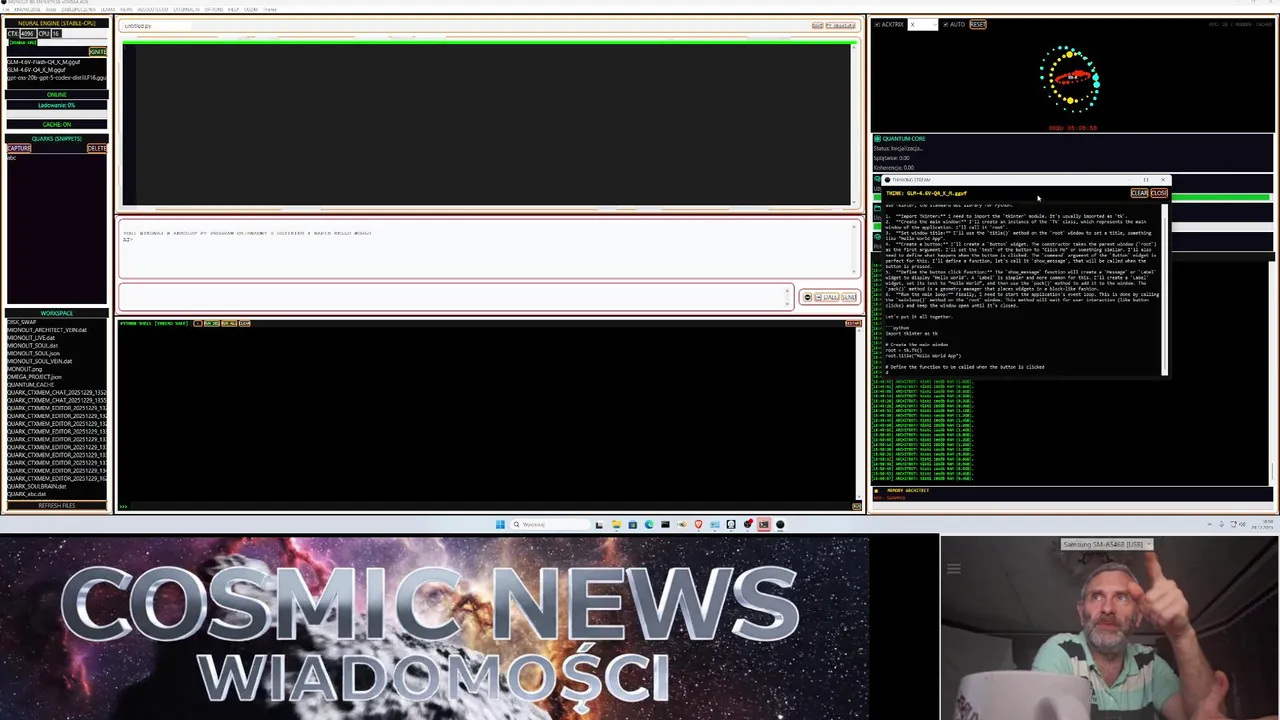Click the Windows Start button
This screenshot has width=1280, height=720.
[500, 524]
